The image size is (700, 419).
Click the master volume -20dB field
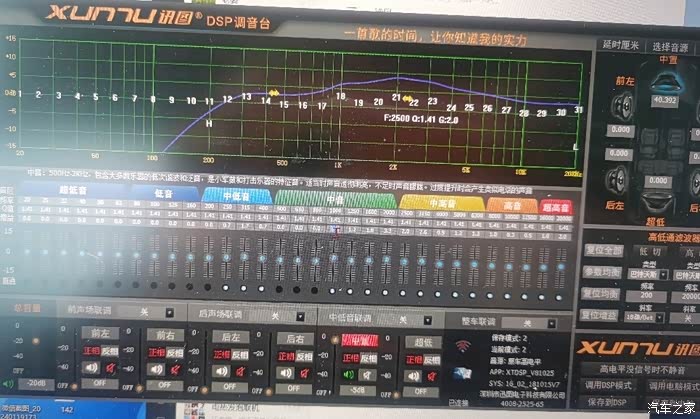(36, 385)
